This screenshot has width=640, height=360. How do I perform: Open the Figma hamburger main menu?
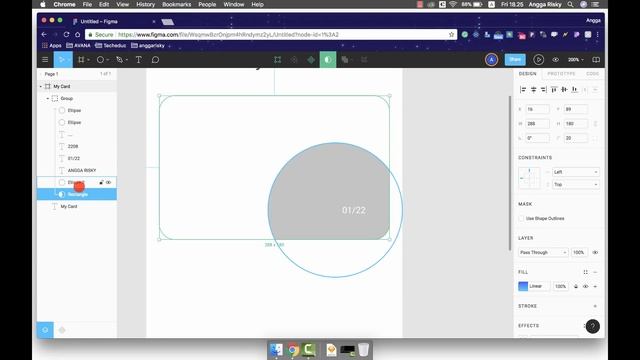point(45,60)
